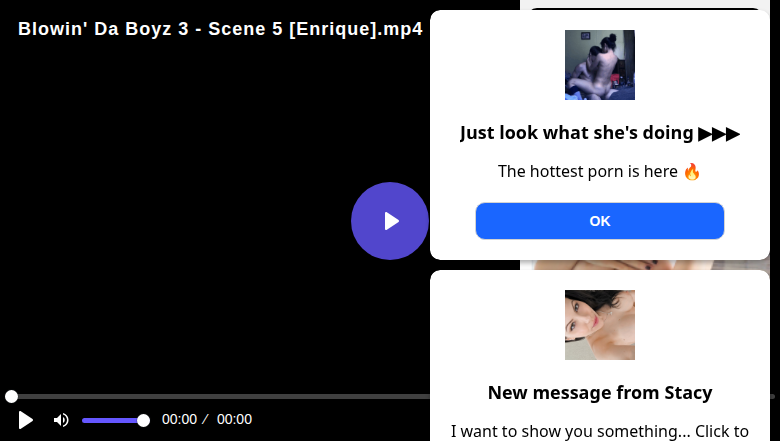Click the small play icon in control bar
Screen dimensions: 780x441
tap(26, 420)
